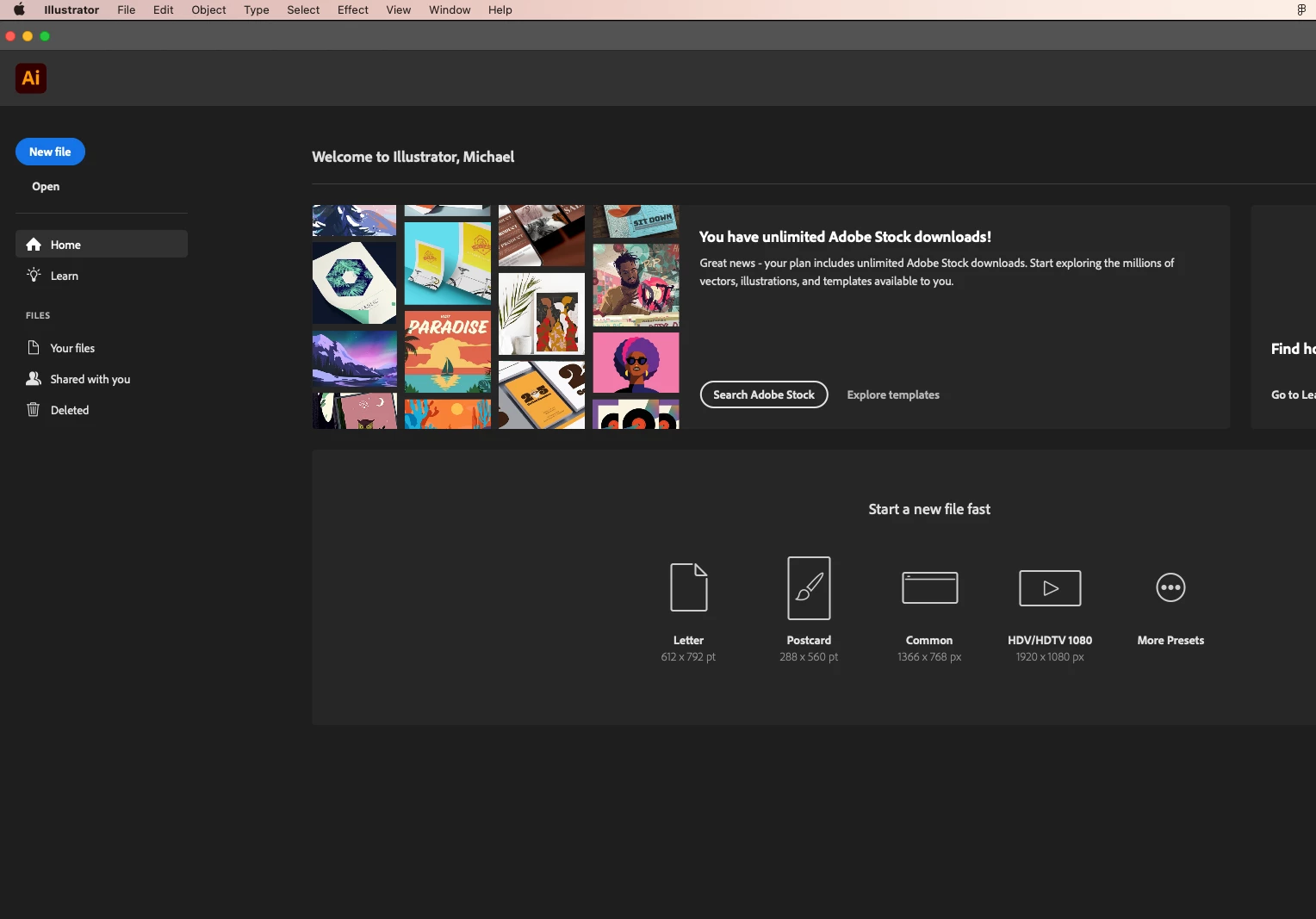The image size is (1316, 919).
Task: Click the green window zoom button
Action: 45,36
